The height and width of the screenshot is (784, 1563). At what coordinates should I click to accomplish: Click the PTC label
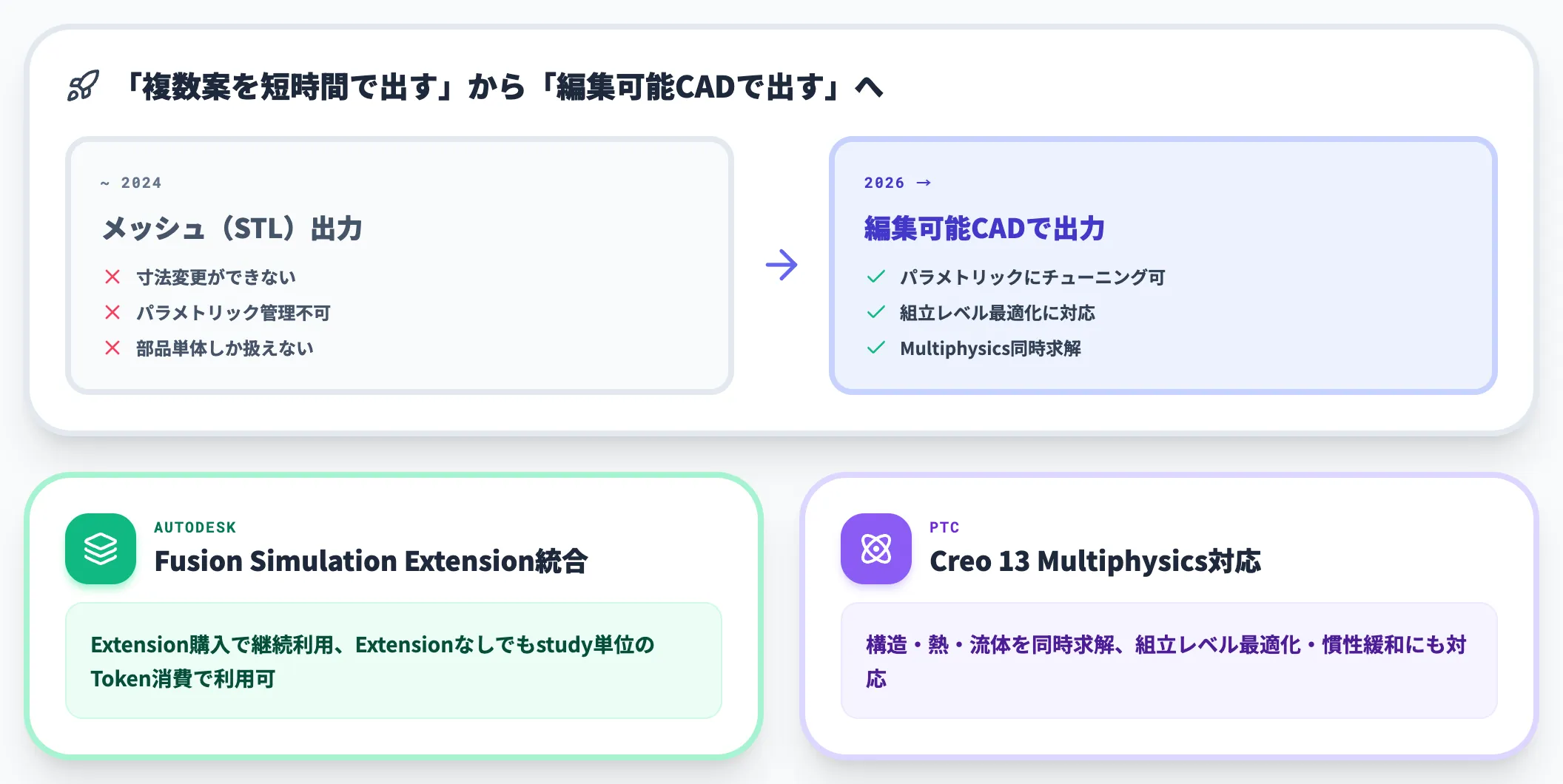tap(944, 527)
